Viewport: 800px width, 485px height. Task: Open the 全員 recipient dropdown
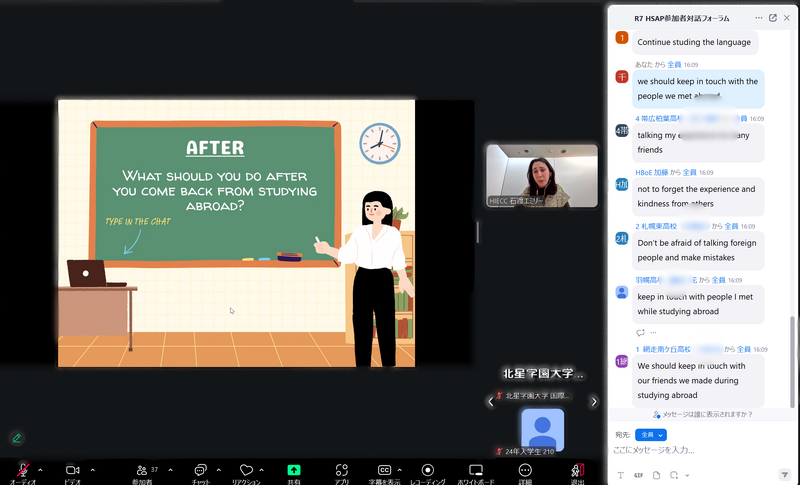pos(651,435)
